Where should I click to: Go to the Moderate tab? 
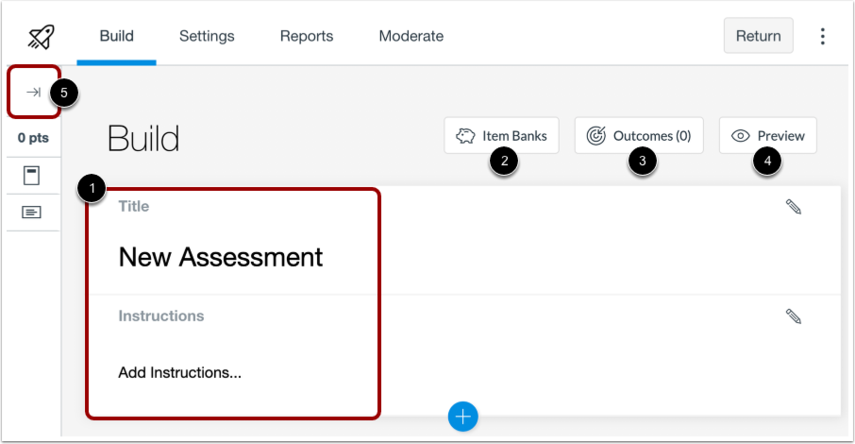click(x=411, y=36)
